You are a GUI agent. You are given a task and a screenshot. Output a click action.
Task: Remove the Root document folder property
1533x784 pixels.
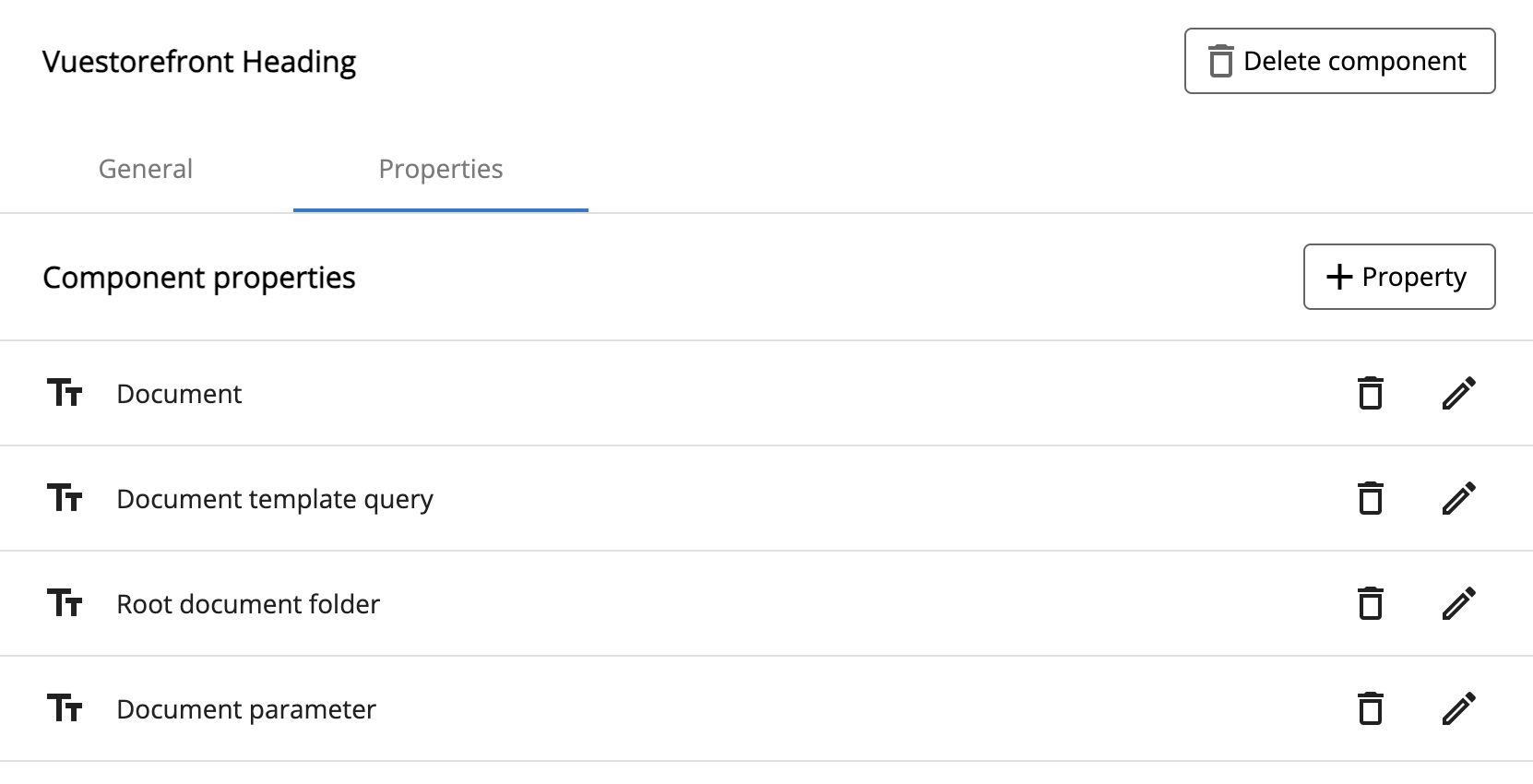point(1371,603)
